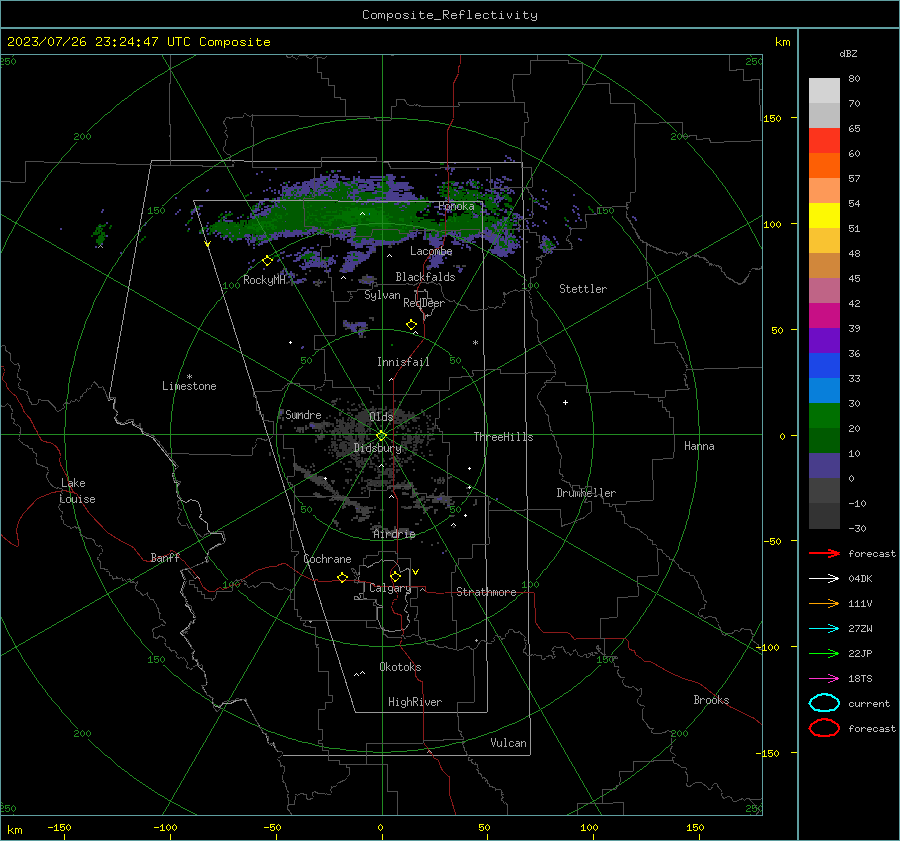Click the Lake Louise label
This screenshot has height=841, width=900.
click(77, 491)
